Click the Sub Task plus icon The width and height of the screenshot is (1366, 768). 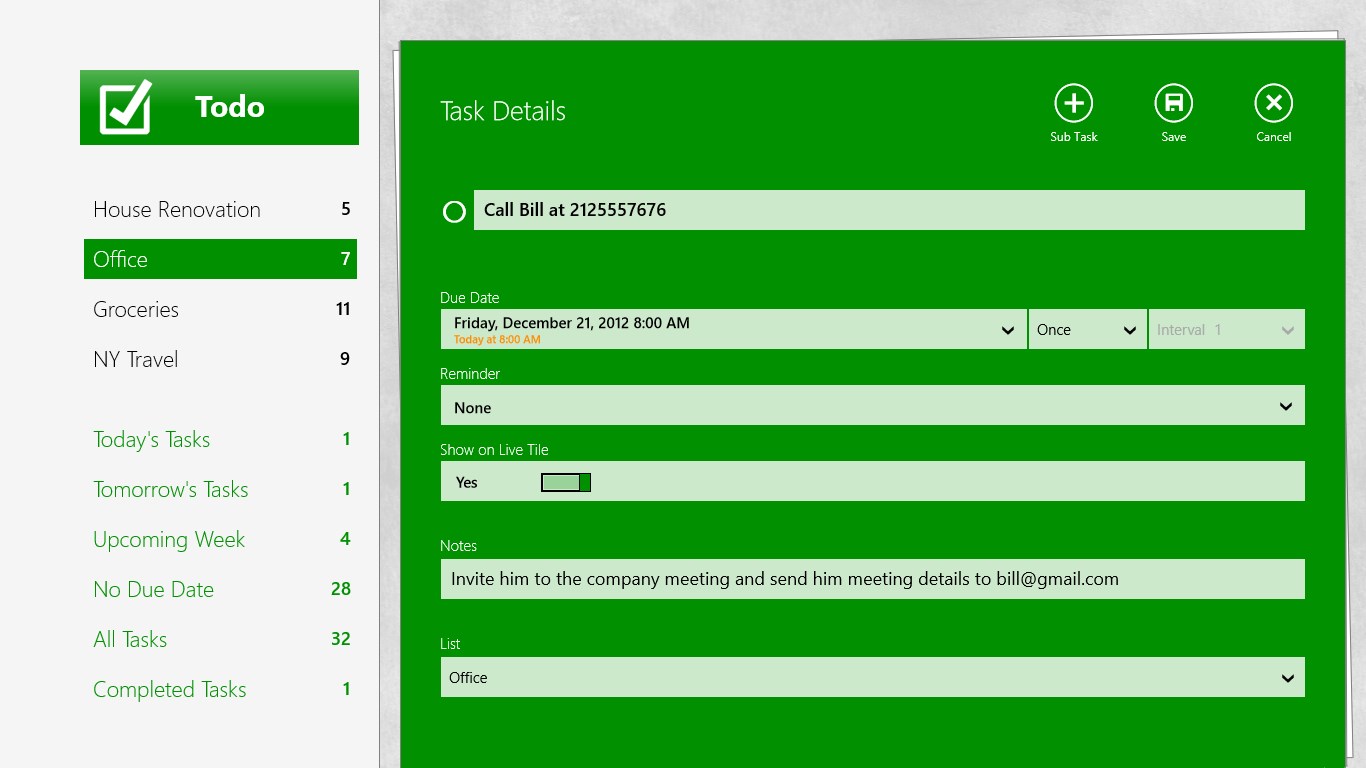click(x=1073, y=103)
